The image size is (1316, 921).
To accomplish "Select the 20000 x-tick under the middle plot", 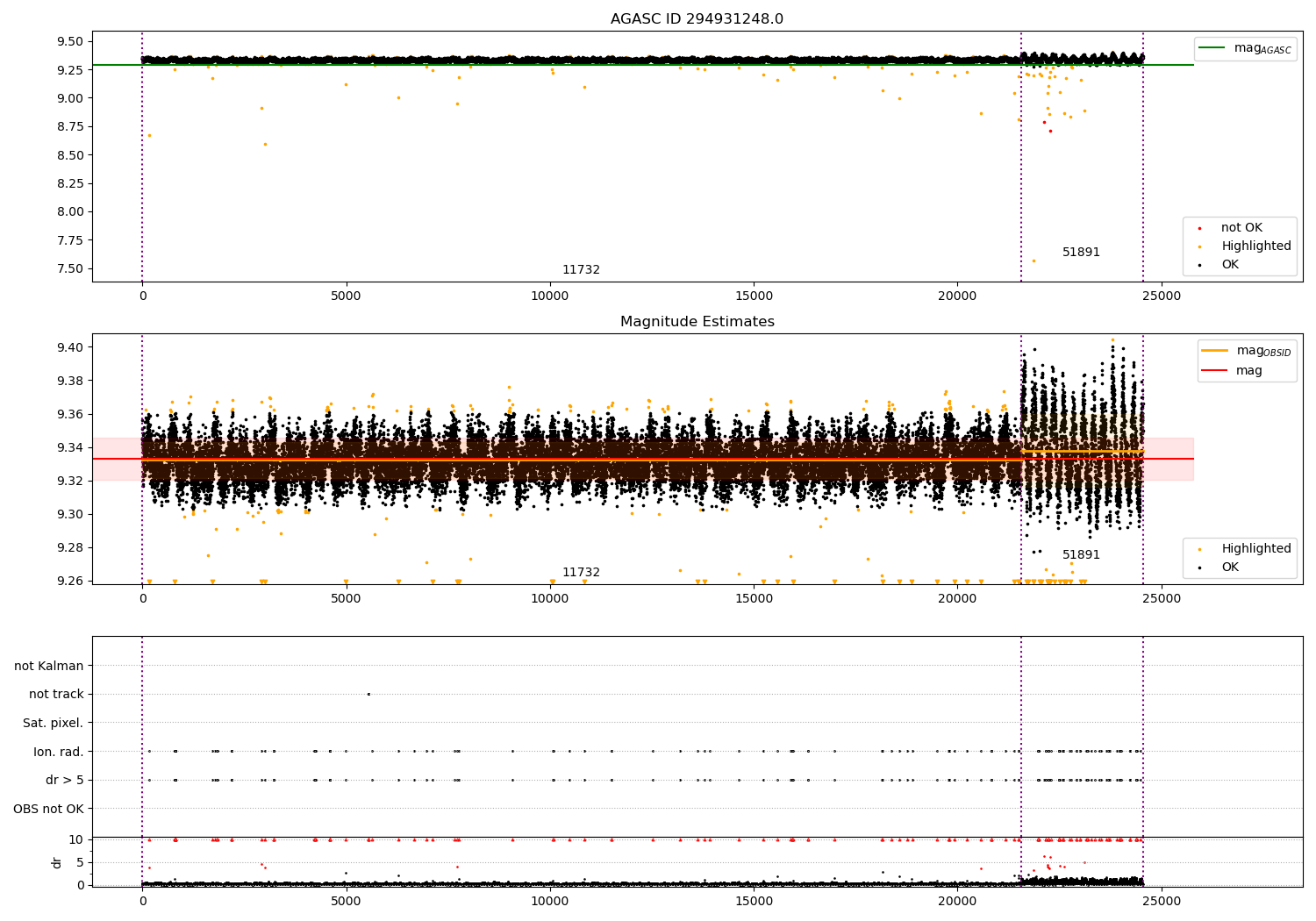I will [x=958, y=599].
